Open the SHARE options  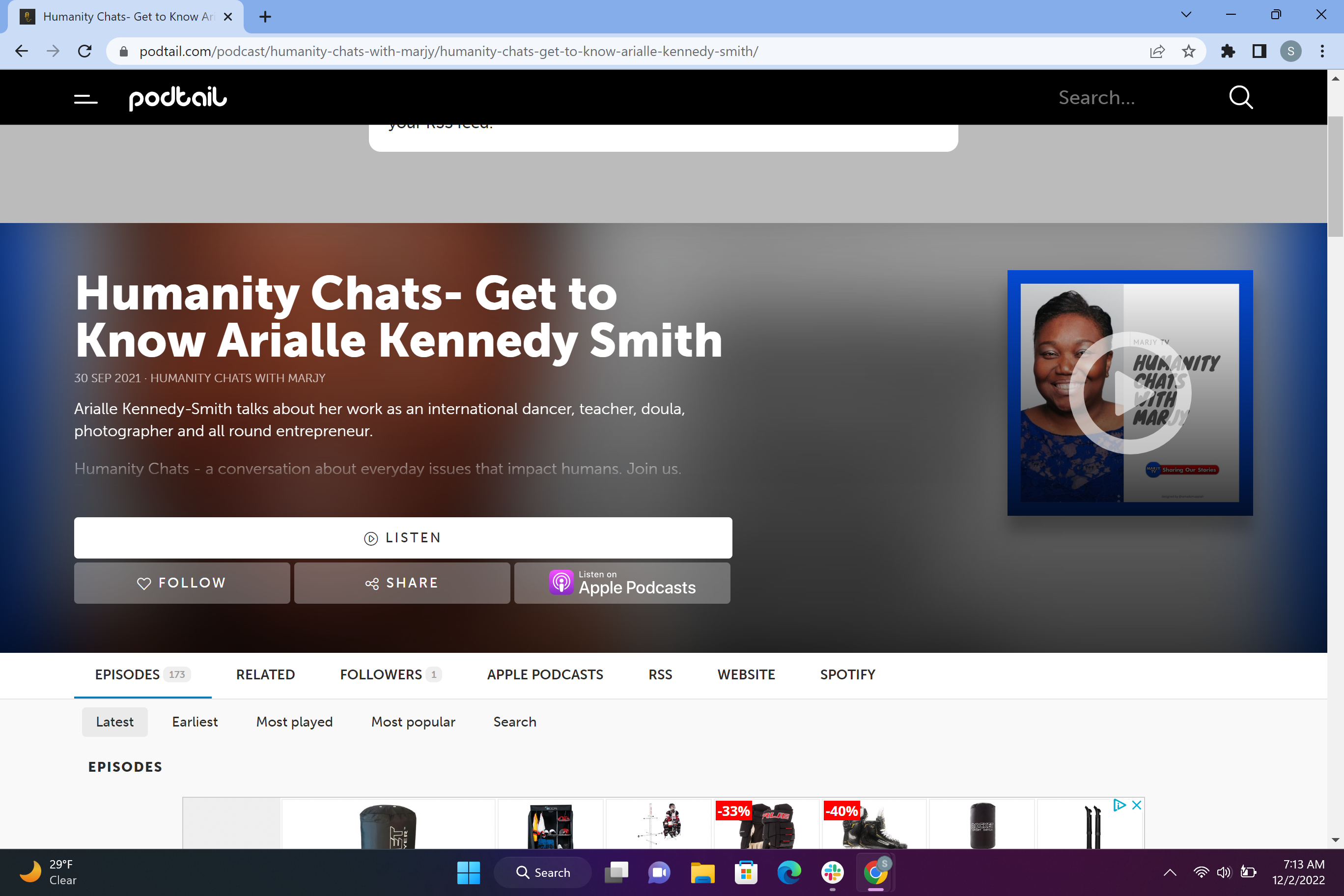pyautogui.click(x=402, y=583)
